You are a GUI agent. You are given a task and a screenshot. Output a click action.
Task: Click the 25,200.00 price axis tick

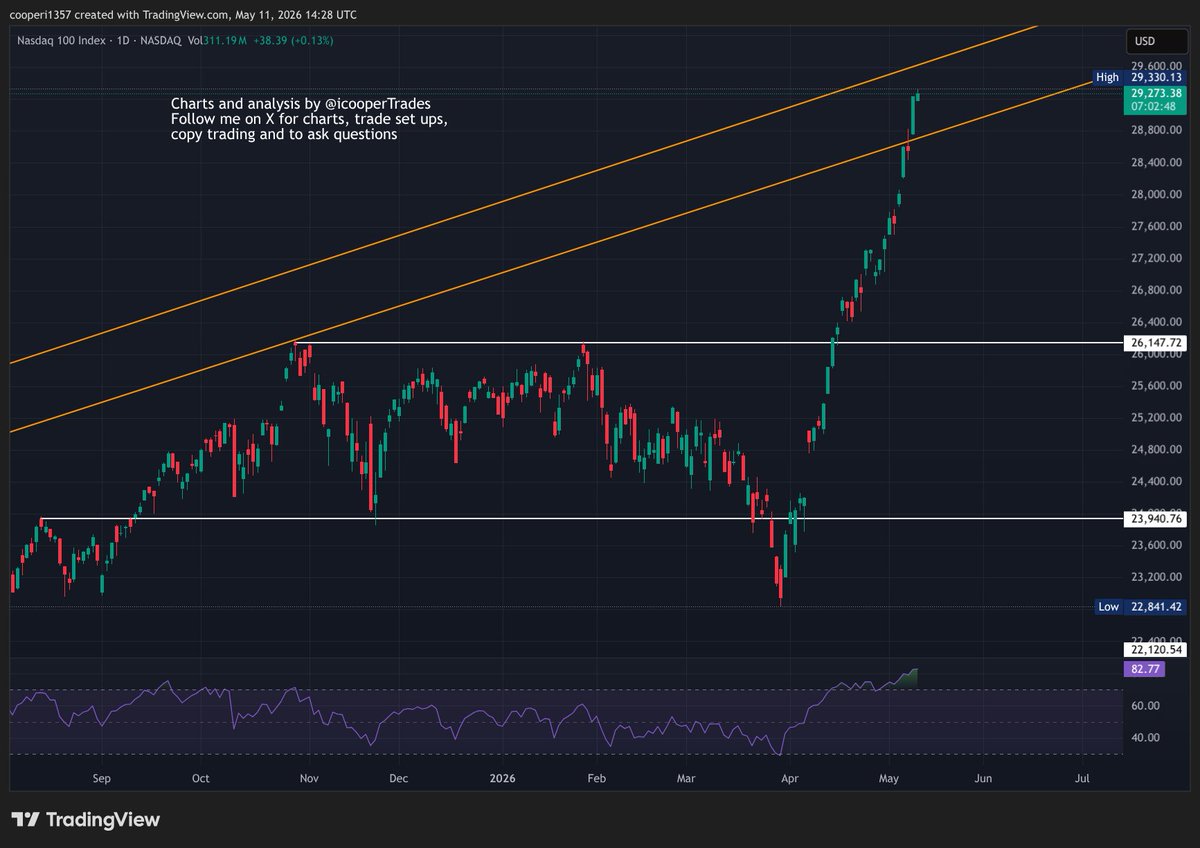1158,417
